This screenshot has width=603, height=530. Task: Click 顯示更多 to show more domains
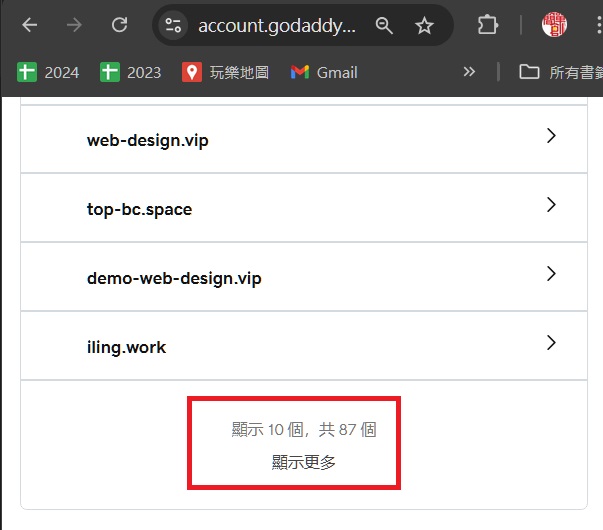(x=304, y=463)
